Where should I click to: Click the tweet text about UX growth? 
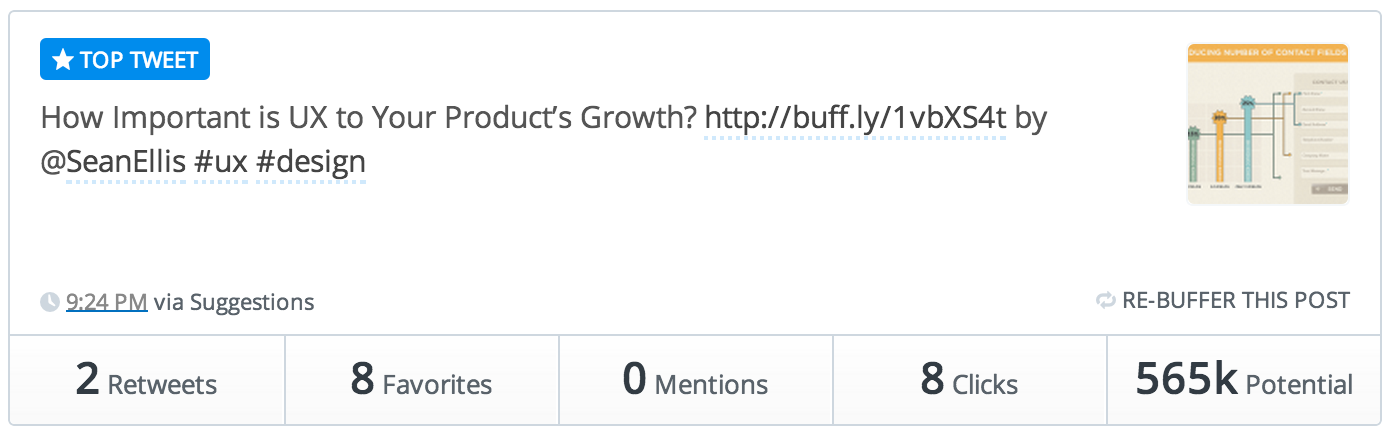click(544, 141)
